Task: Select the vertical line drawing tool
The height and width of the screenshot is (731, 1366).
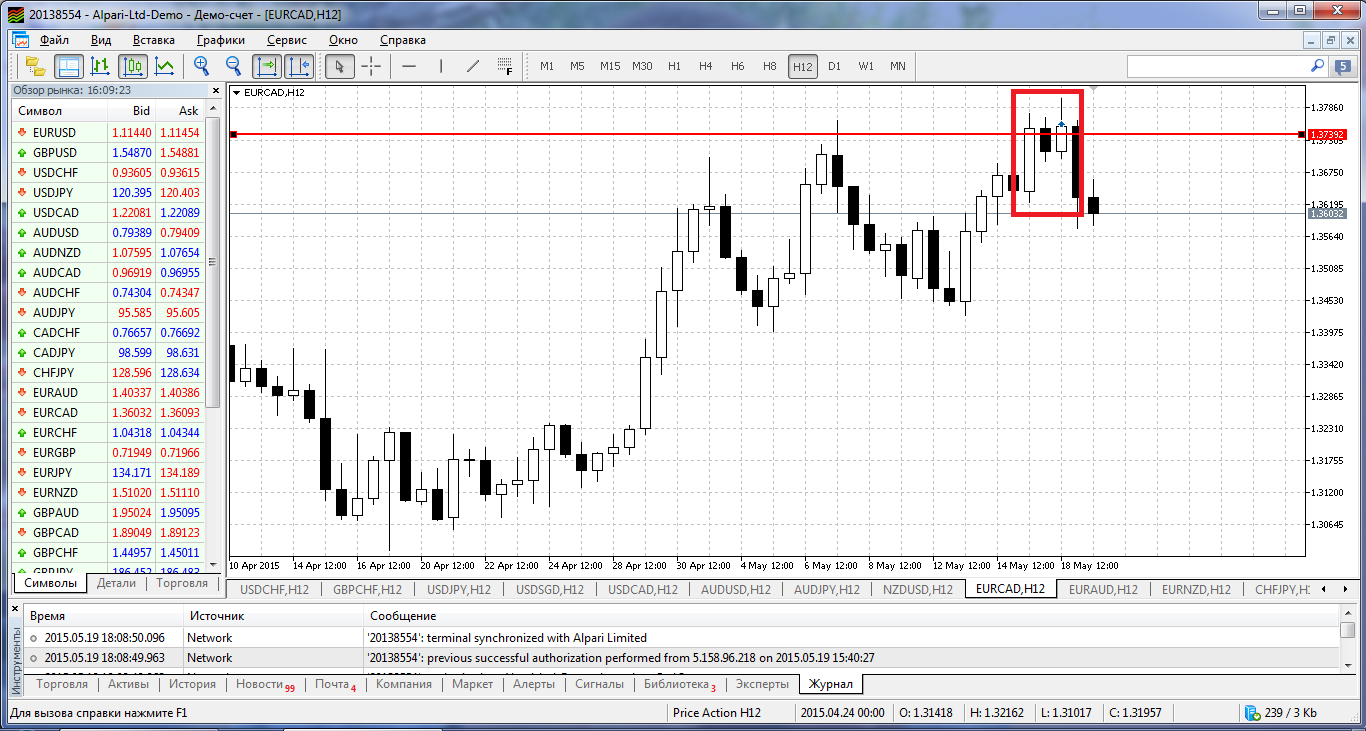Action: pos(441,67)
